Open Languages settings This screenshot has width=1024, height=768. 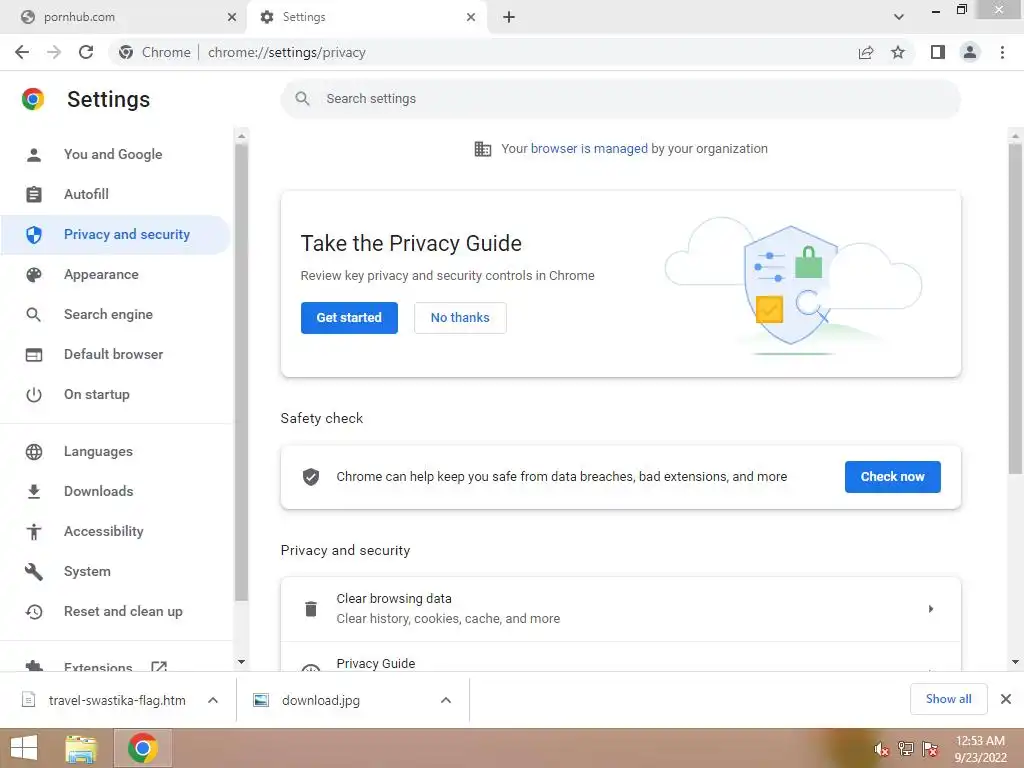click(x=98, y=451)
